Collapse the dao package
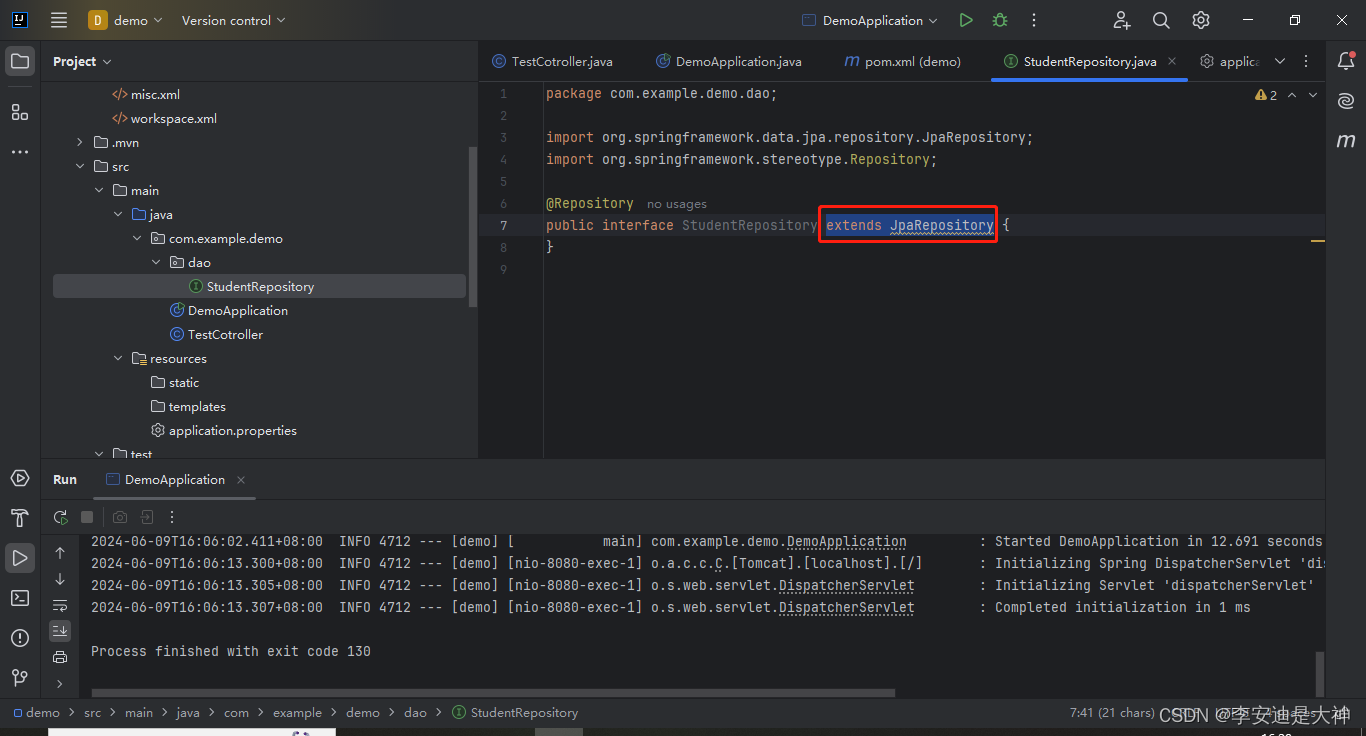 click(156, 263)
